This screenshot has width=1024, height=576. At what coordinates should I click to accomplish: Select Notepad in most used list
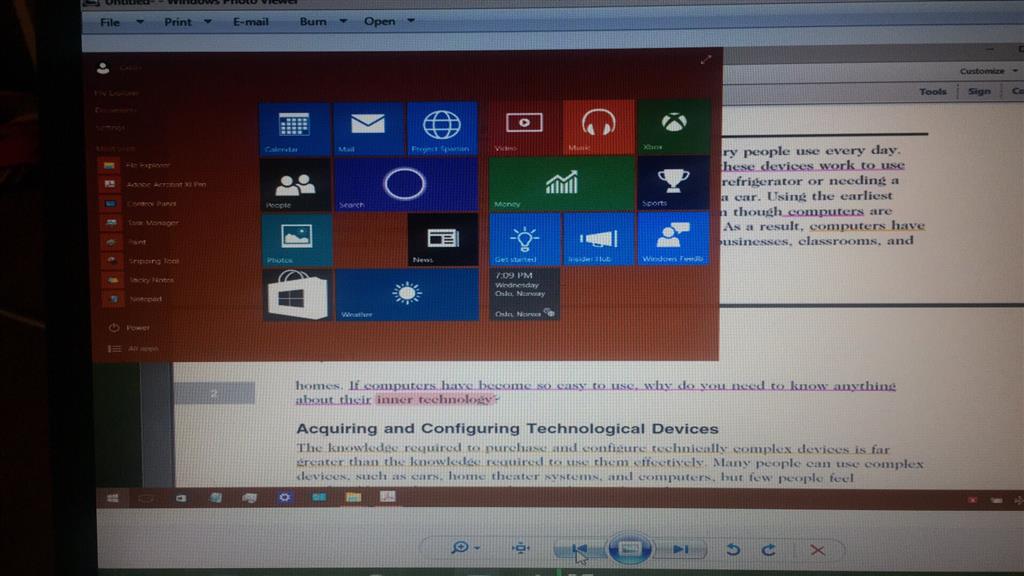(x=132, y=299)
